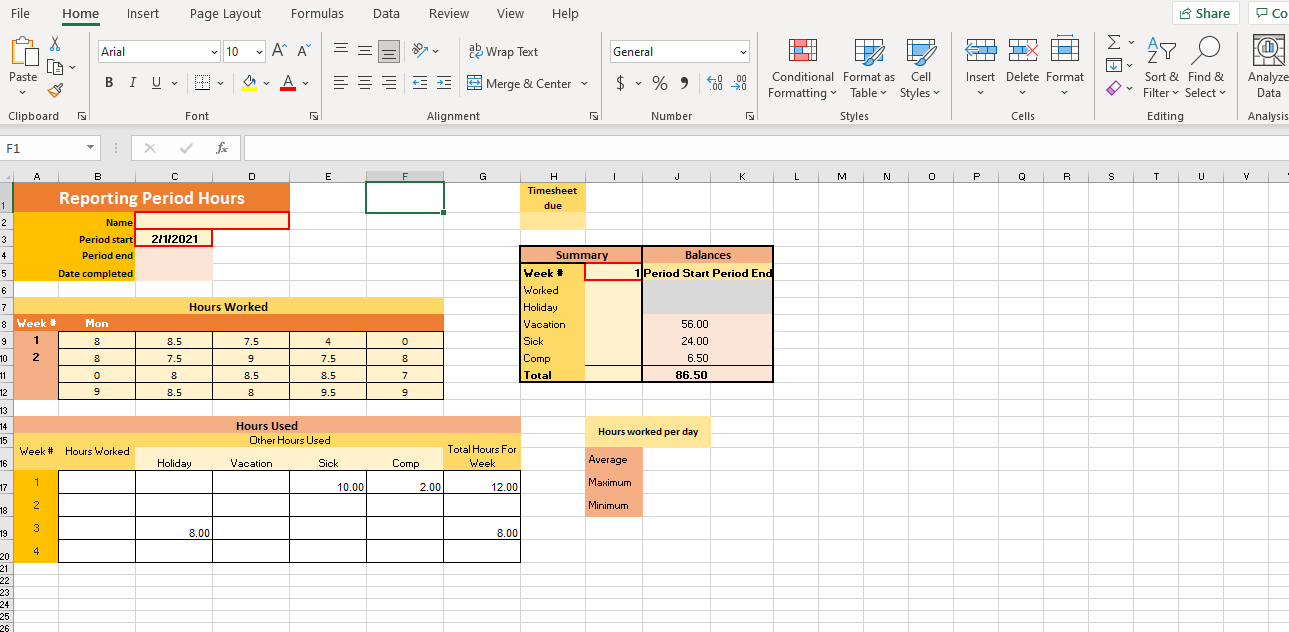
Task: Click Decrease Indent icon
Action: [420, 83]
